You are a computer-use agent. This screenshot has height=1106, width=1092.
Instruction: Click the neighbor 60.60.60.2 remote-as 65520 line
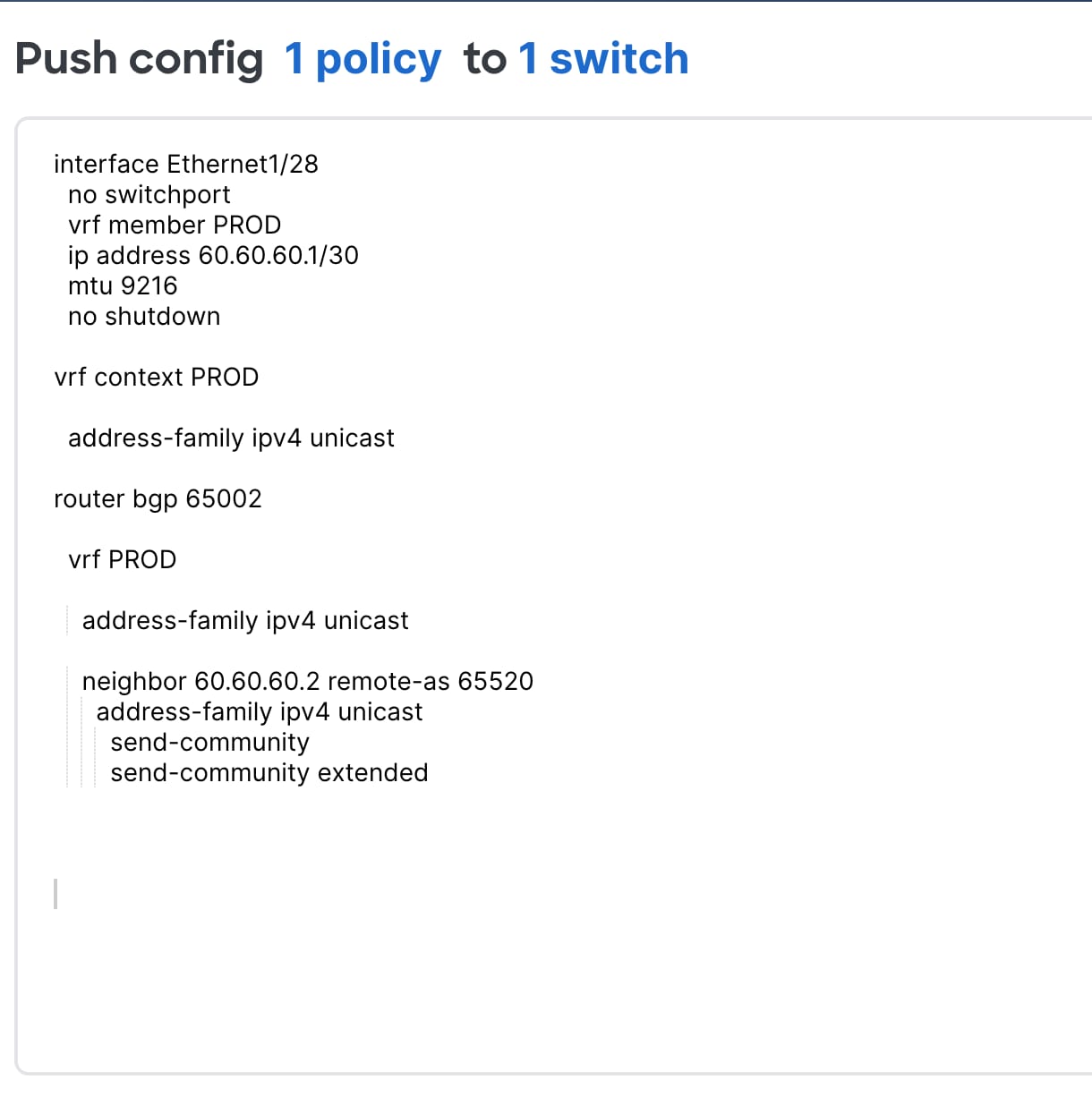[308, 681]
